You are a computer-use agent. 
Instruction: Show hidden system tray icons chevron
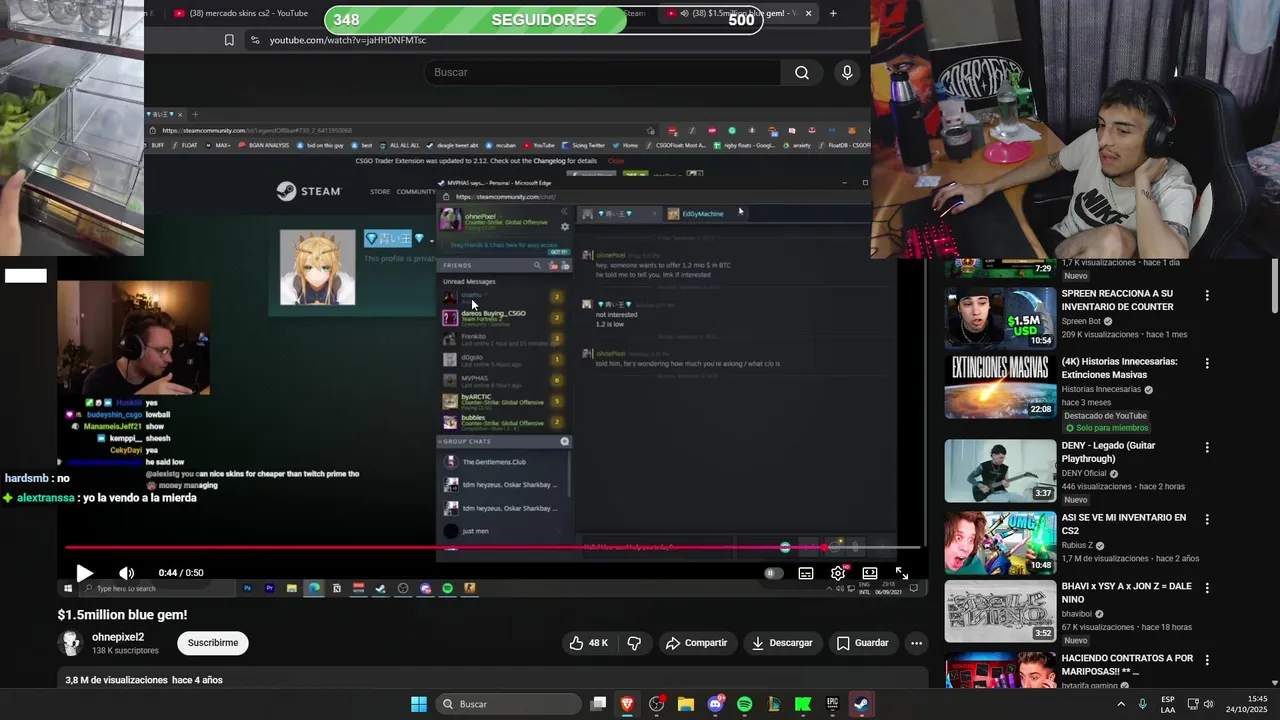point(1121,704)
